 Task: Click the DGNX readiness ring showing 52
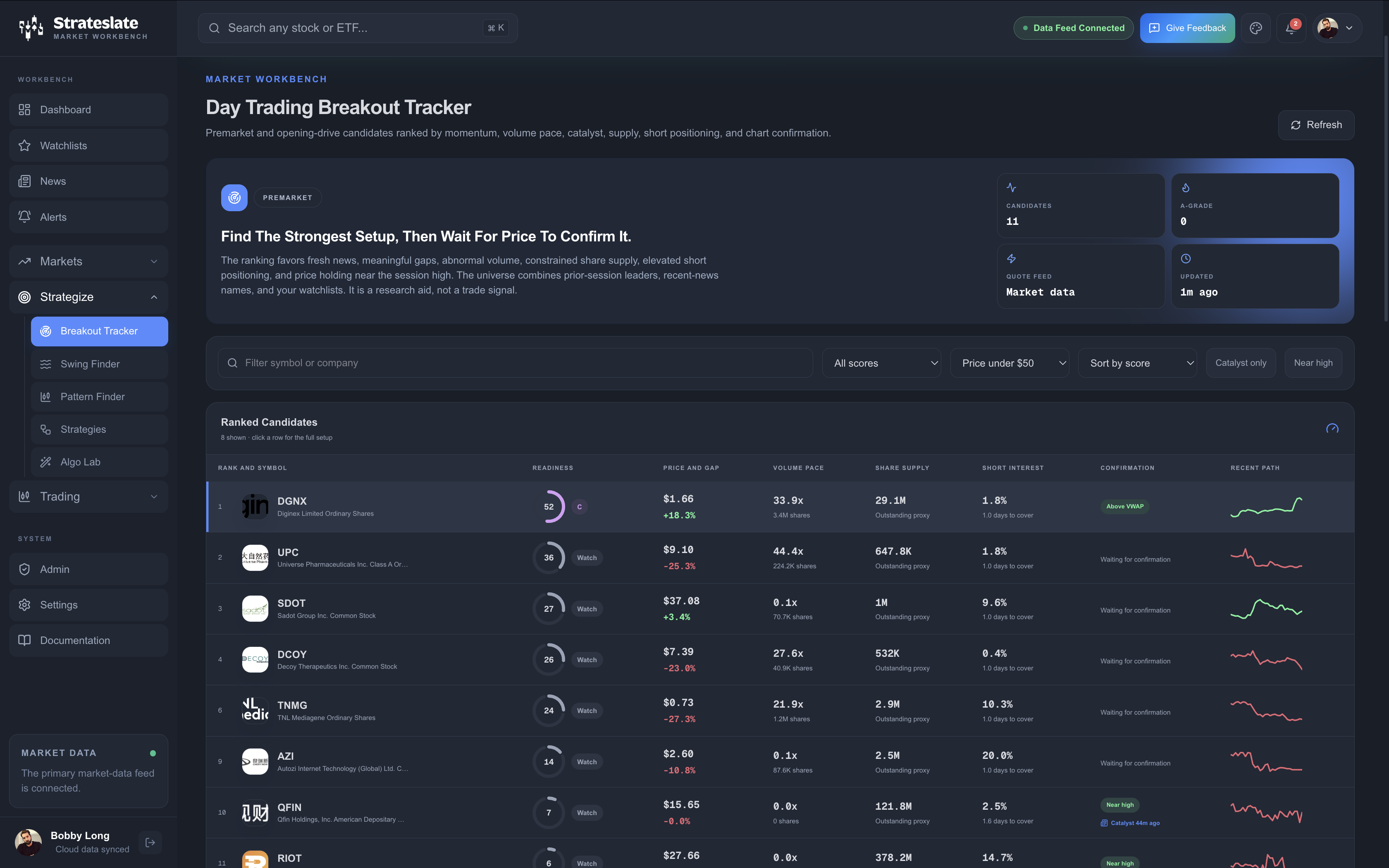(x=549, y=506)
